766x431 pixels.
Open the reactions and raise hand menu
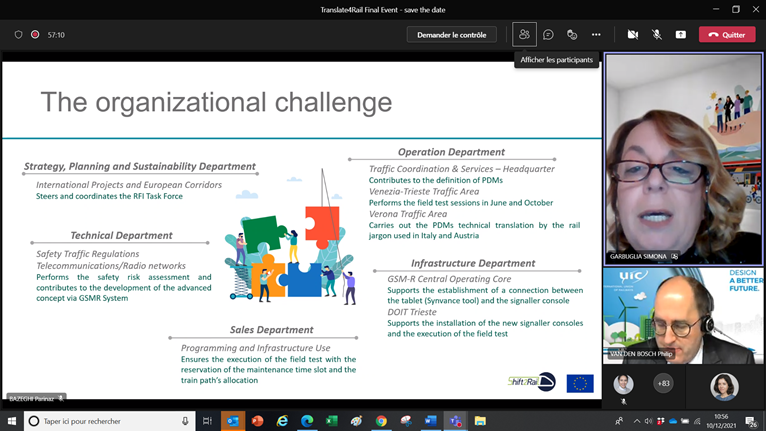[x=572, y=34]
